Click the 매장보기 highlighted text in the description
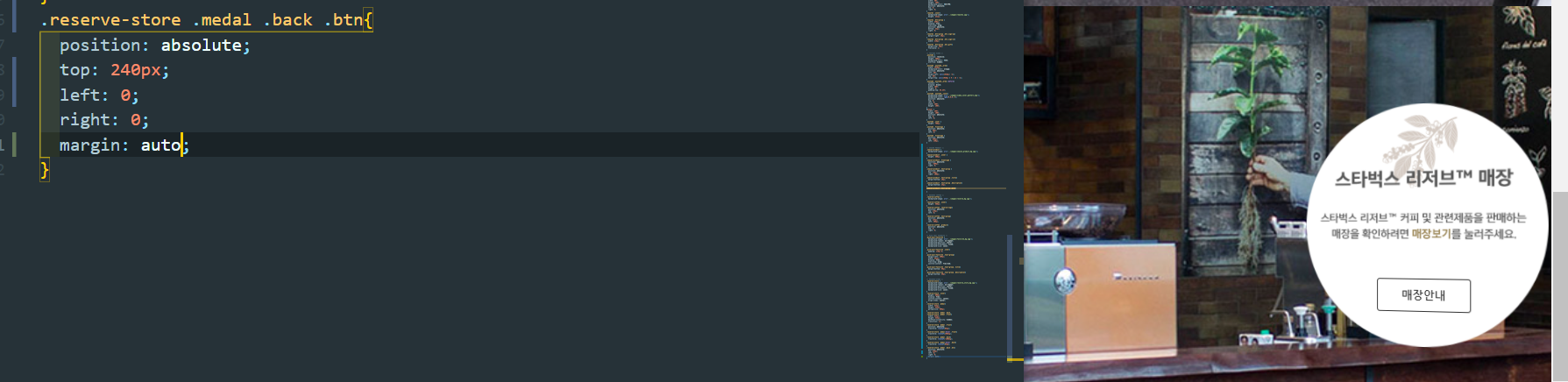This screenshot has width=1568, height=382. (1430, 234)
